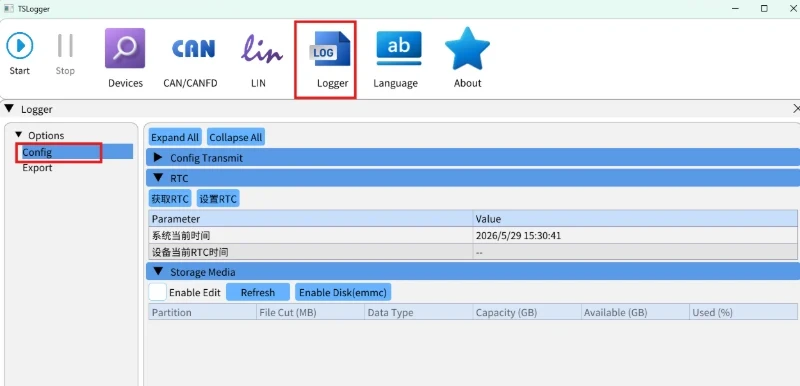Click the 获取RTC button

tap(170, 199)
